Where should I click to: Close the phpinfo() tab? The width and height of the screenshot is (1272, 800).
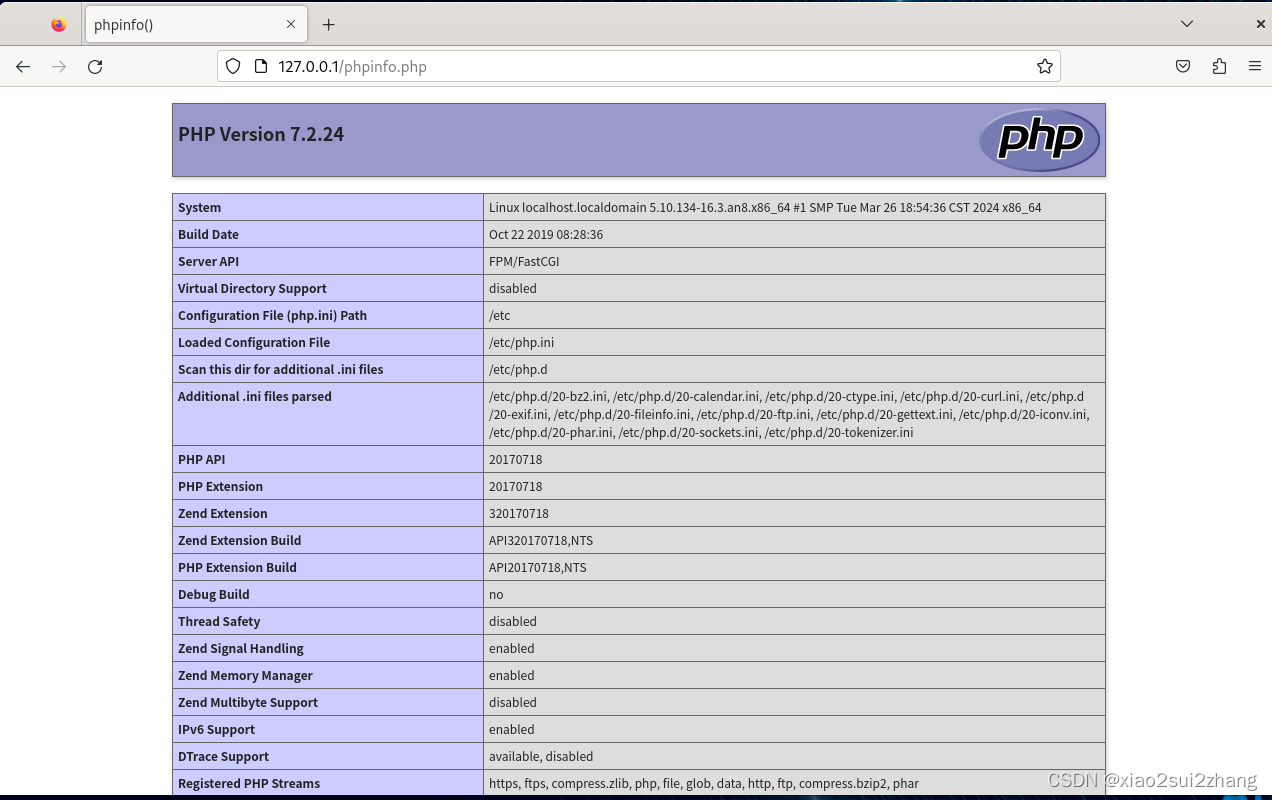pyautogui.click(x=291, y=24)
